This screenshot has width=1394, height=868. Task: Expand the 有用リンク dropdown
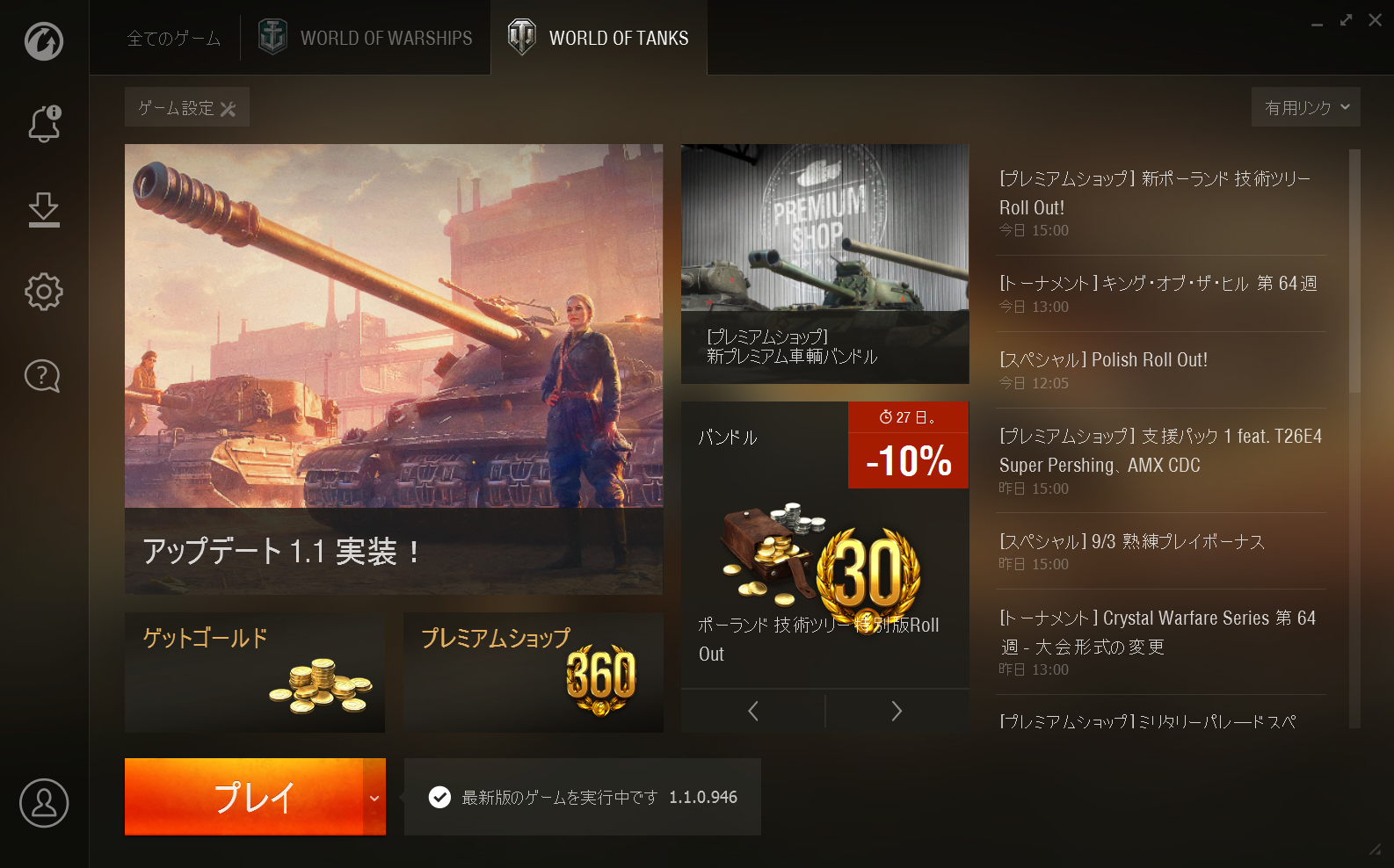pyautogui.click(x=1306, y=107)
